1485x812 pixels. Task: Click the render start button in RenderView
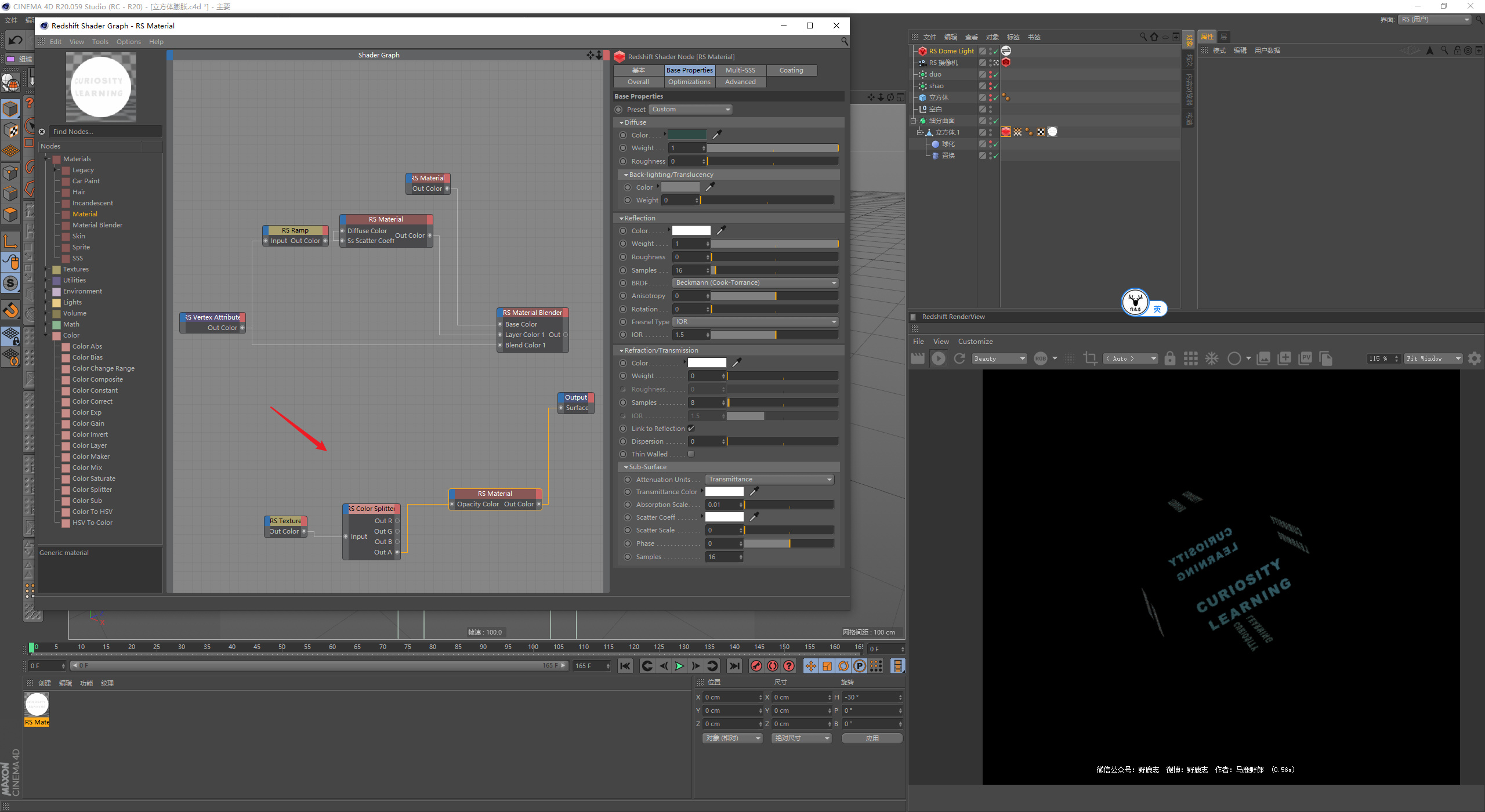point(938,358)
